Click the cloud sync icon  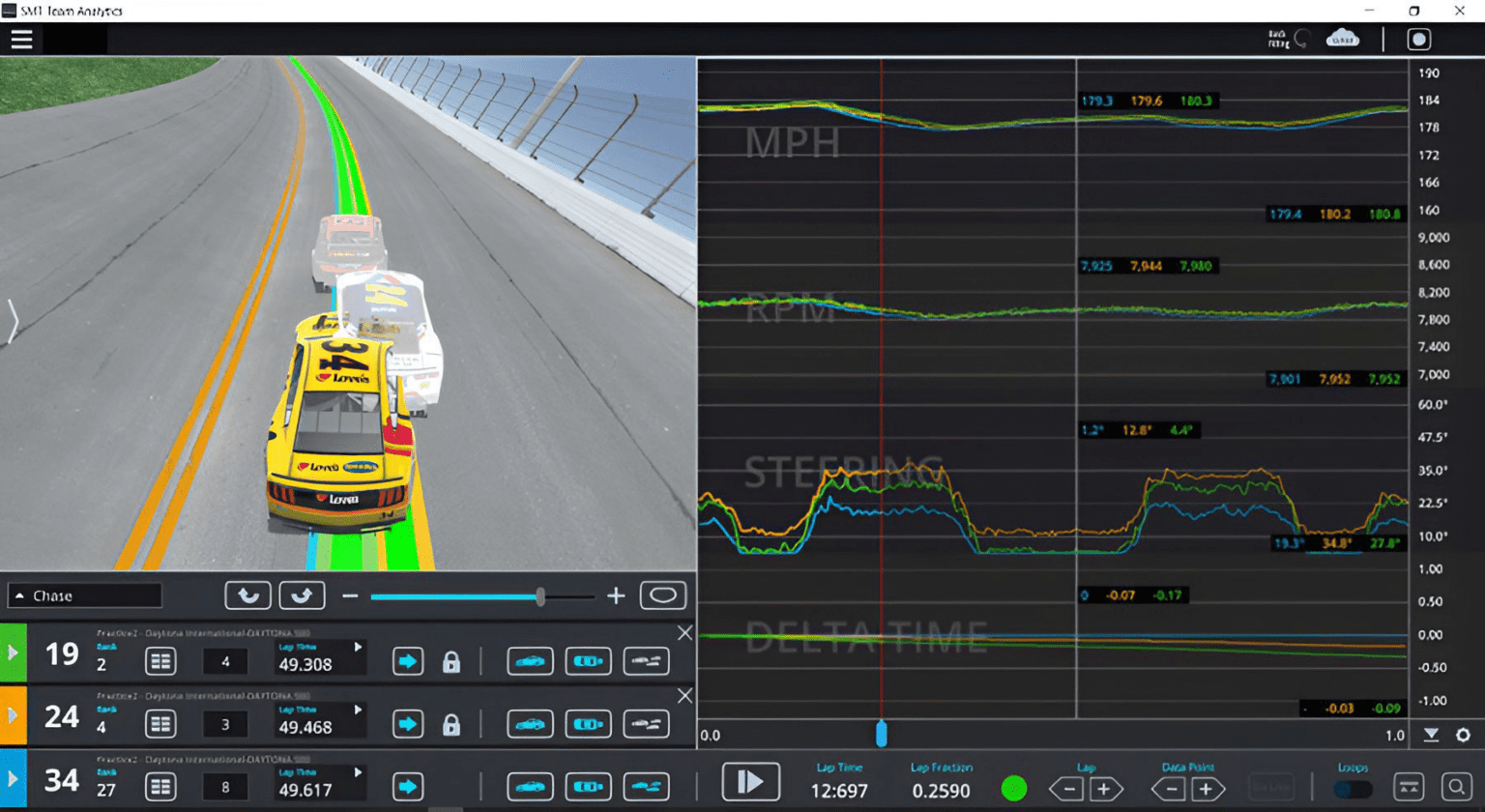1342,39
